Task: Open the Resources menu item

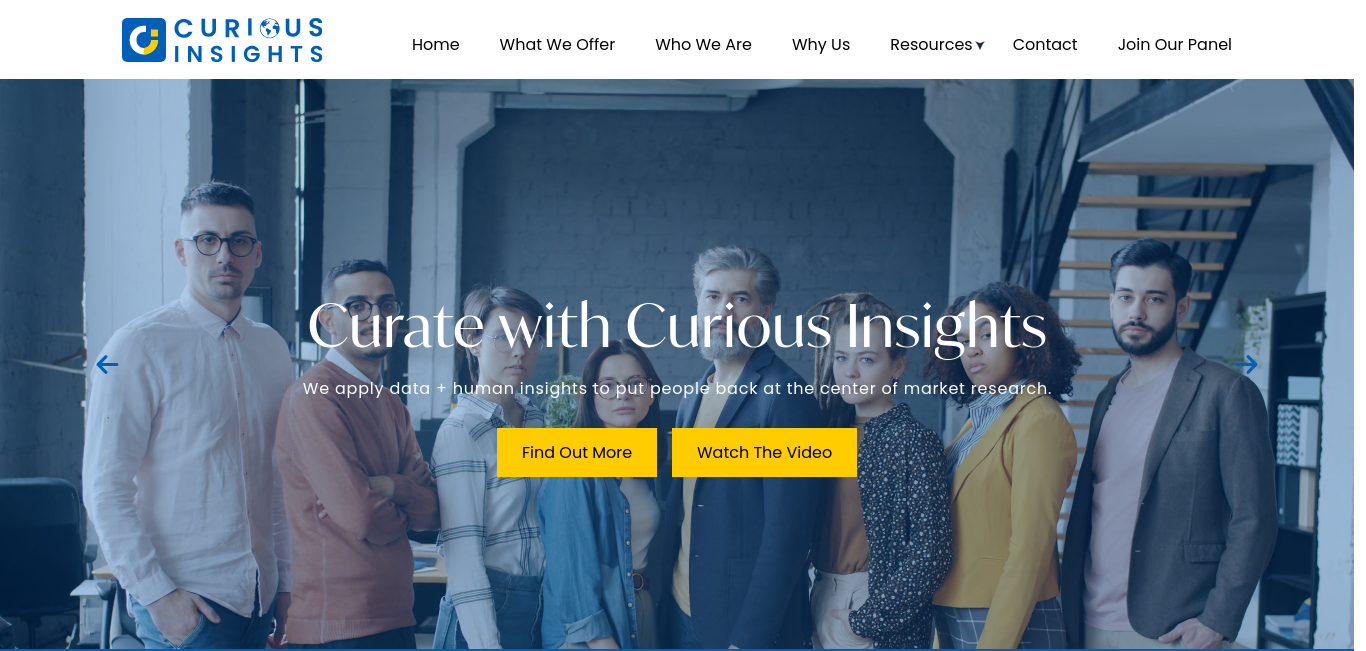Action: pos(931,45)
